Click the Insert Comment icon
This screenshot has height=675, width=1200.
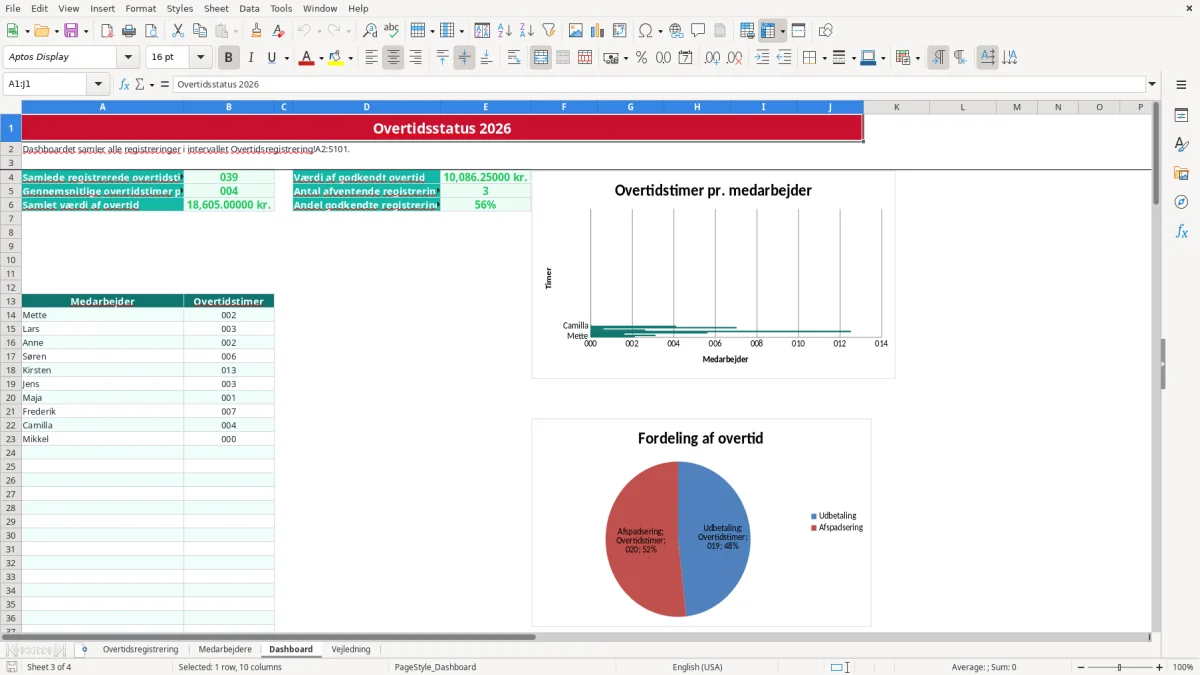[x=698, y=31]
